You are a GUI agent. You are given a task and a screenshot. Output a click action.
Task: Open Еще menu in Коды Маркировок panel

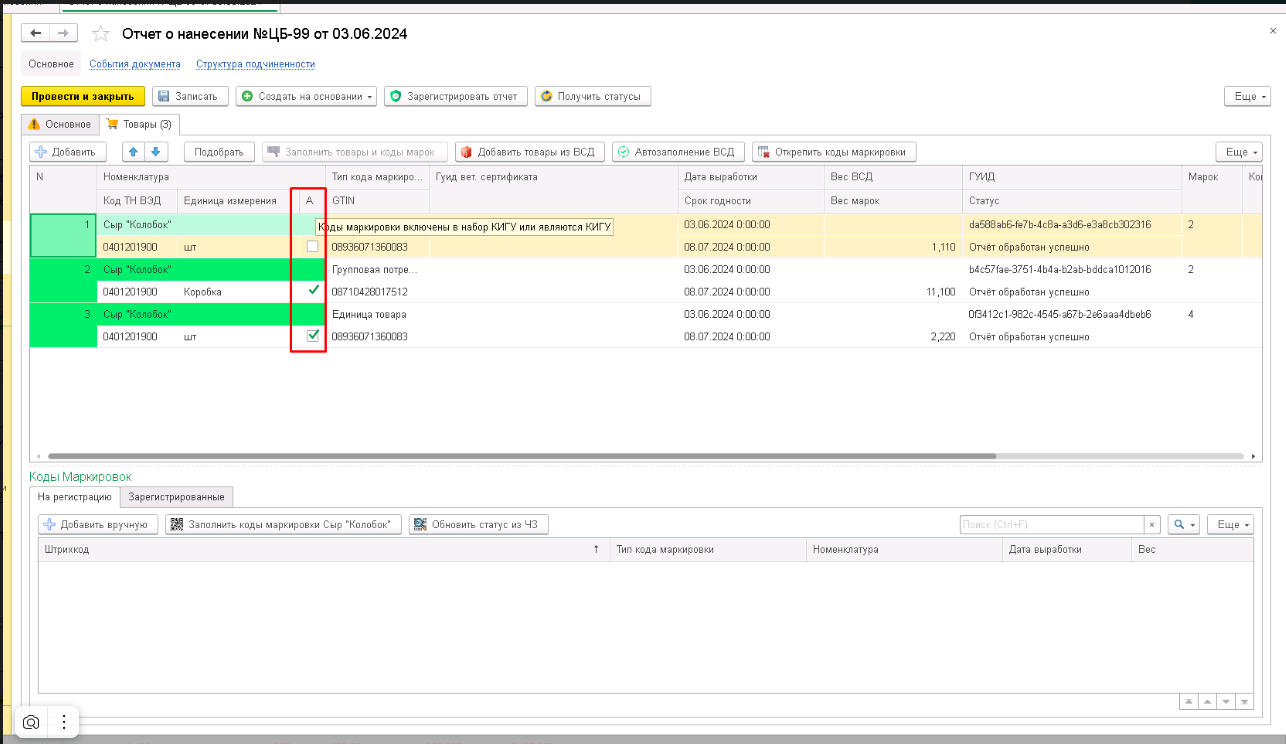click(x=1231, y=524)
